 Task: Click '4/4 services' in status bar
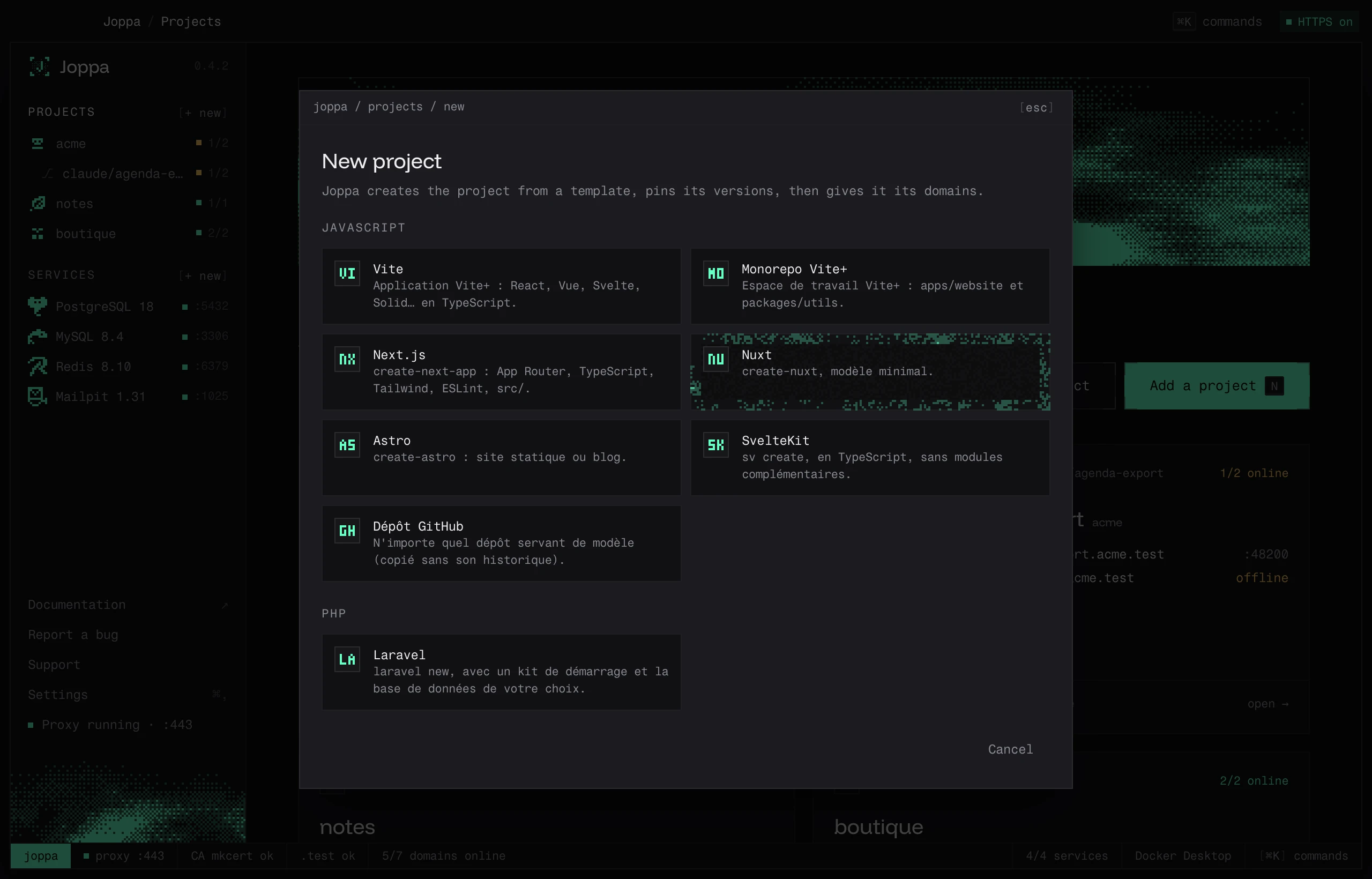click(x=1066, y=855)
